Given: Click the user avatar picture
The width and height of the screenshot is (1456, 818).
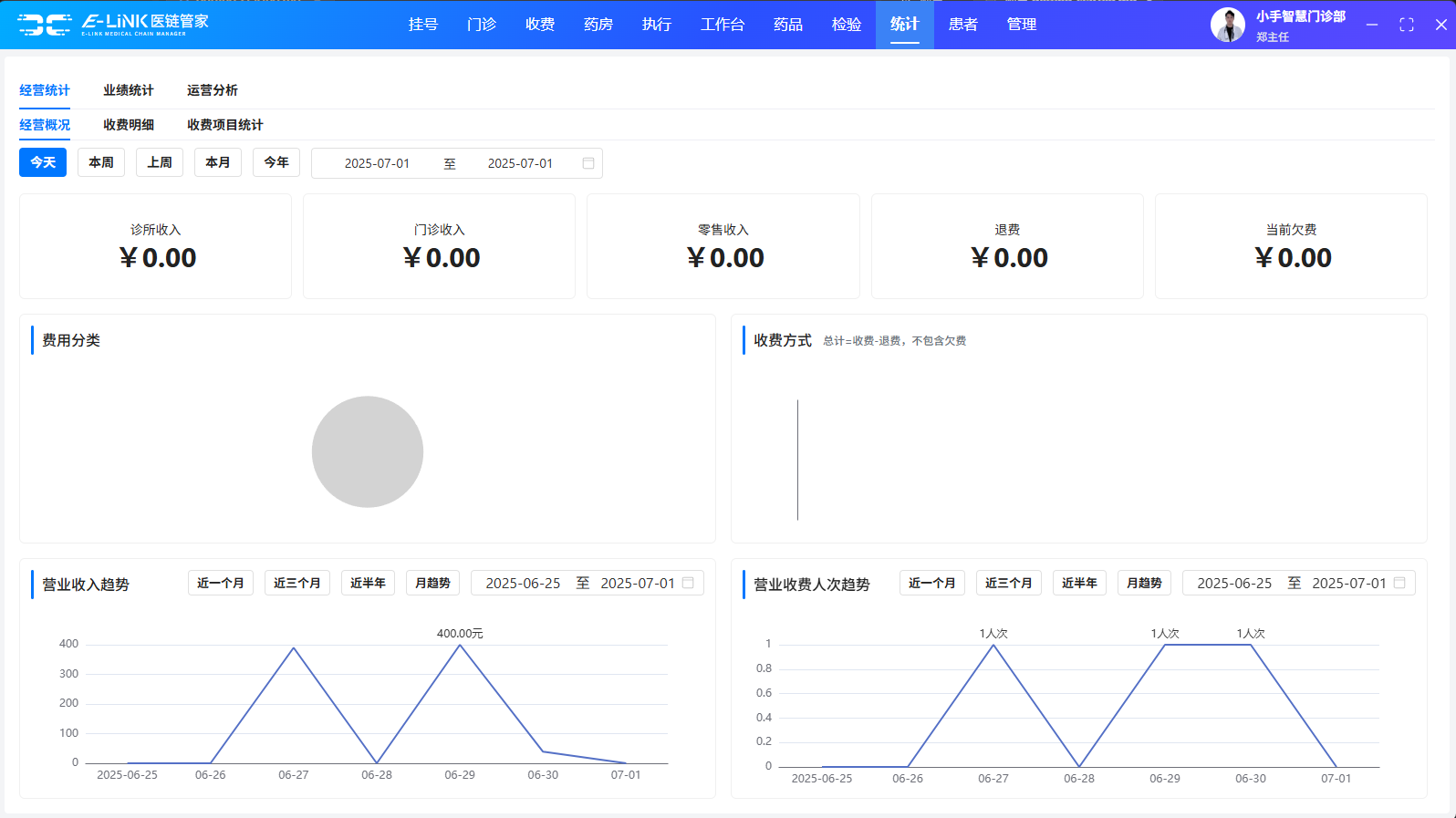Looking at the screenshot, I should (x=1227, y=25).
